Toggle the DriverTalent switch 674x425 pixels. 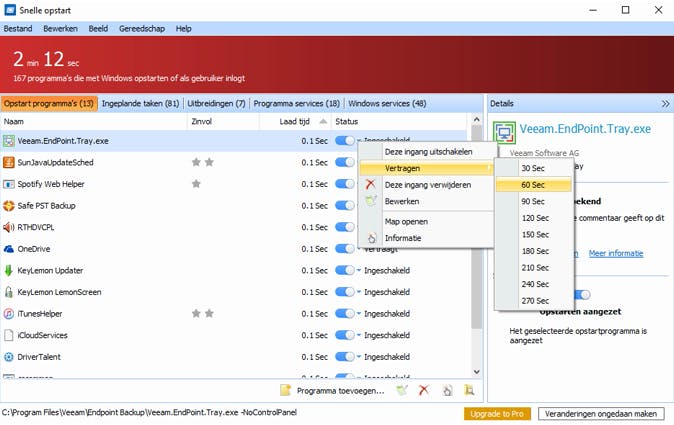tap(345, 357)
